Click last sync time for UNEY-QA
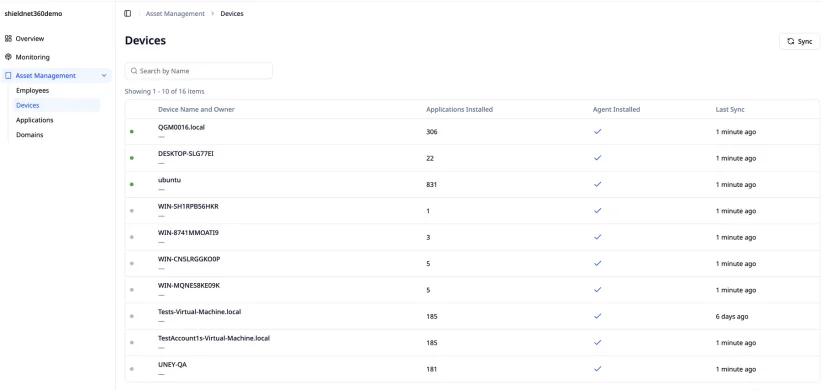Screen dimensions: 822x390 tap(736, 369)
